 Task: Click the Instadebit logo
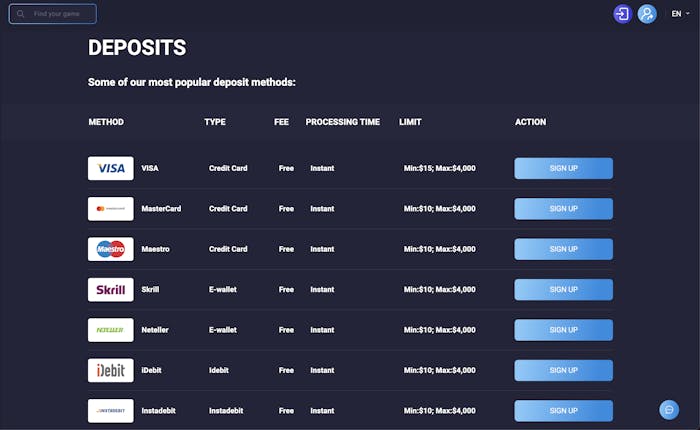click(x=111, y=410)
